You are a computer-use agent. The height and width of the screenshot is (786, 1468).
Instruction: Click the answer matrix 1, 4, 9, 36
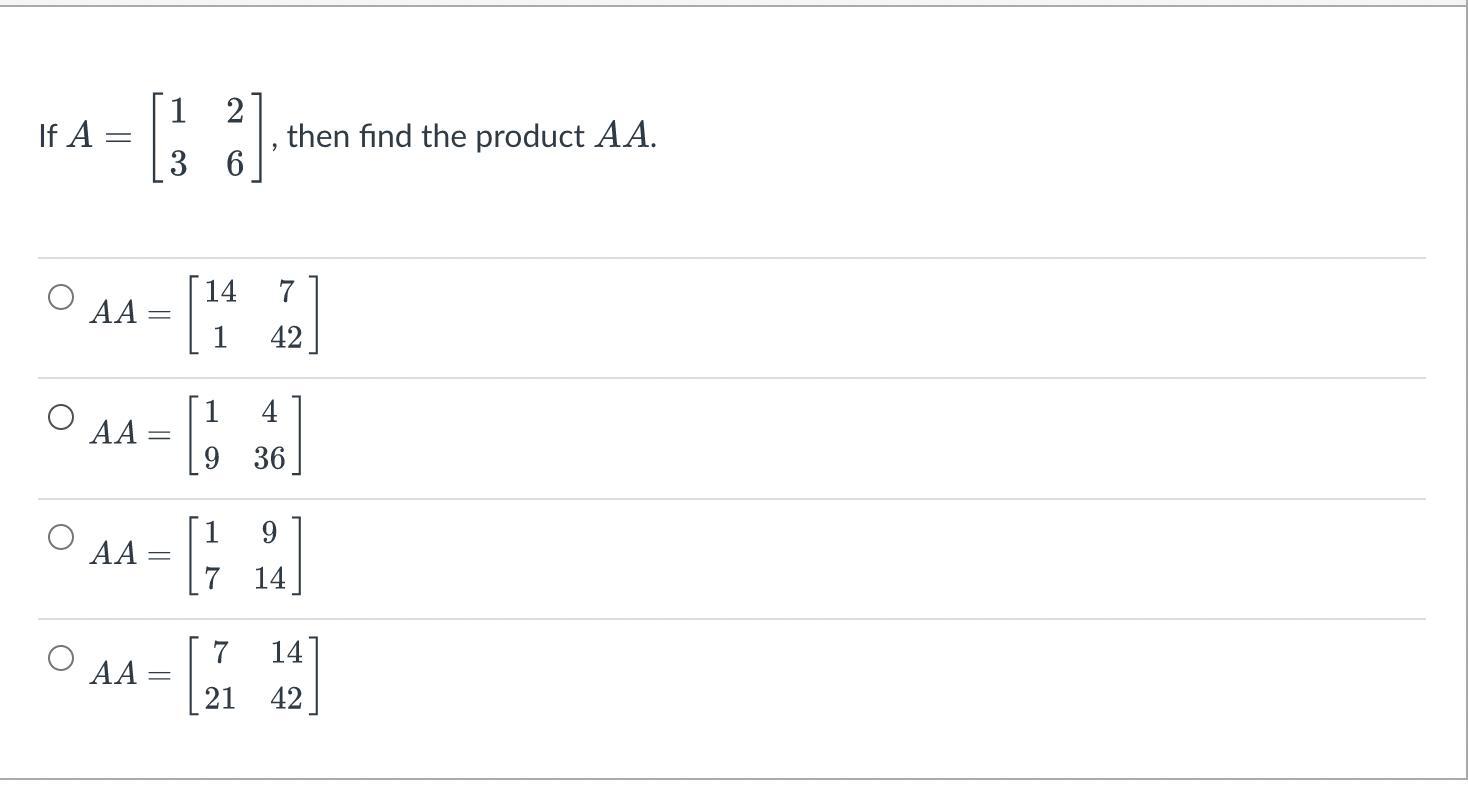click(244, 434)
